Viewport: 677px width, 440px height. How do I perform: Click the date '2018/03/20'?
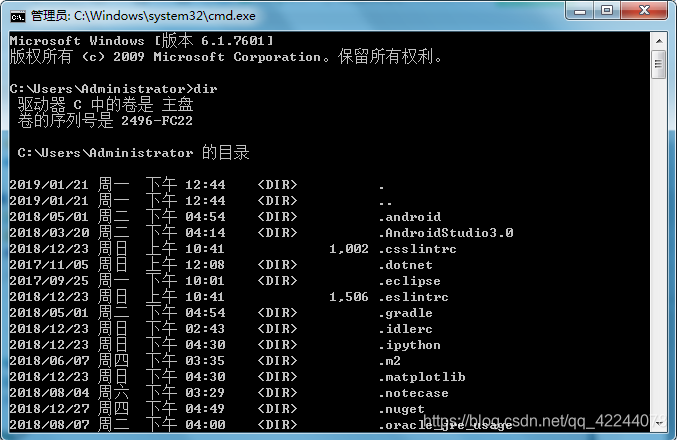(49, 233)
